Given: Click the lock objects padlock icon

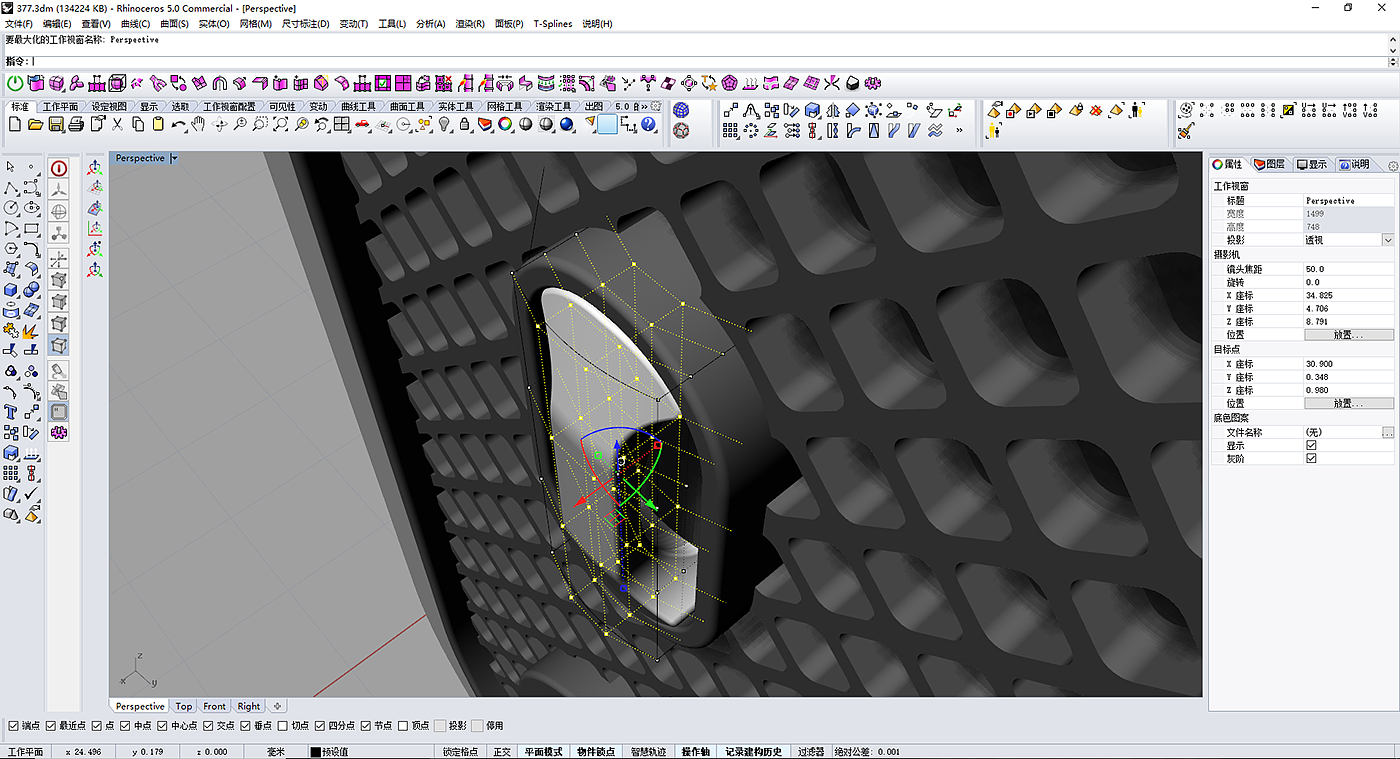Looking at the screenshot, I should [465, 124].
